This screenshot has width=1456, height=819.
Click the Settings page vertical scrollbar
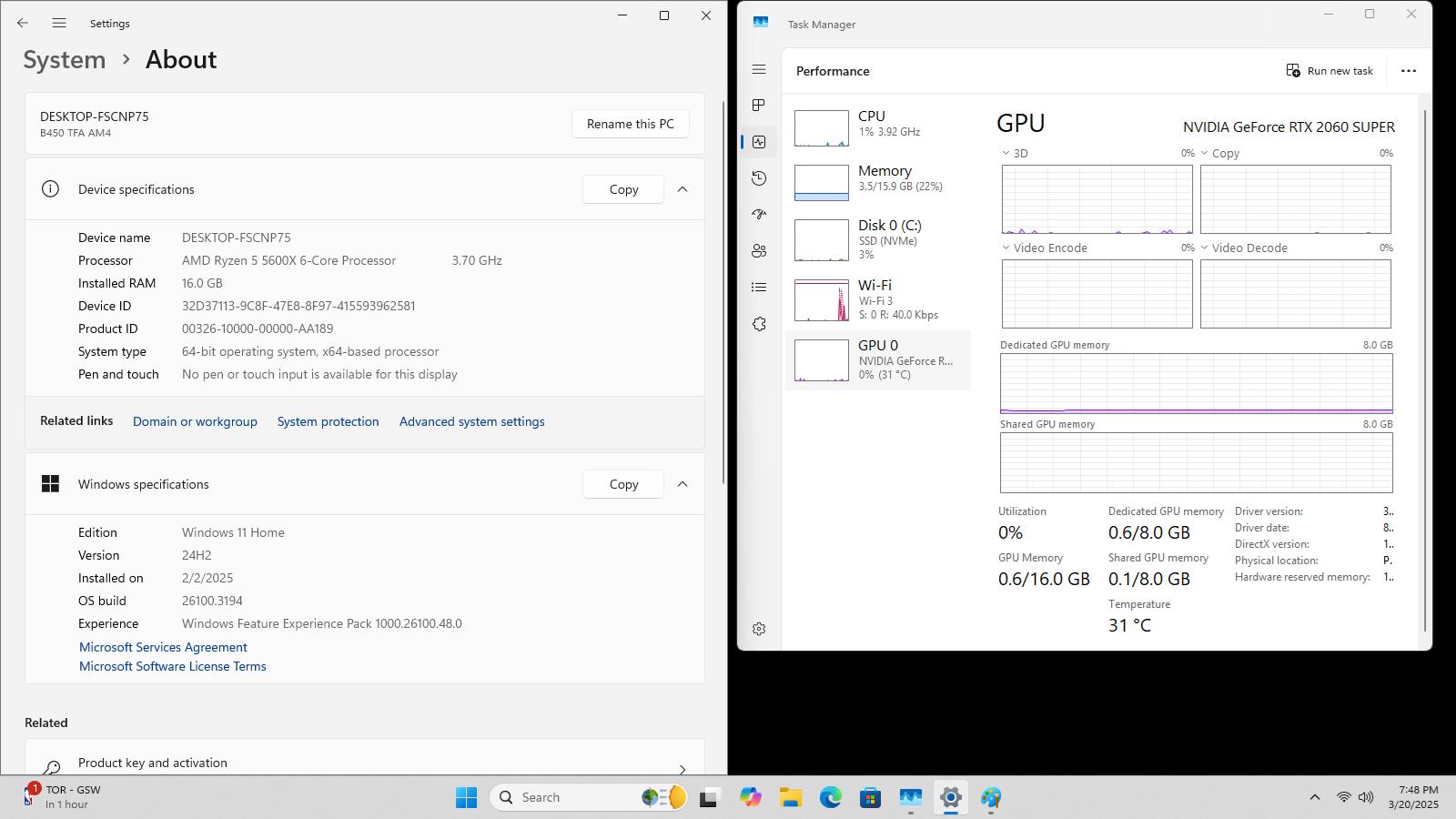723,291
